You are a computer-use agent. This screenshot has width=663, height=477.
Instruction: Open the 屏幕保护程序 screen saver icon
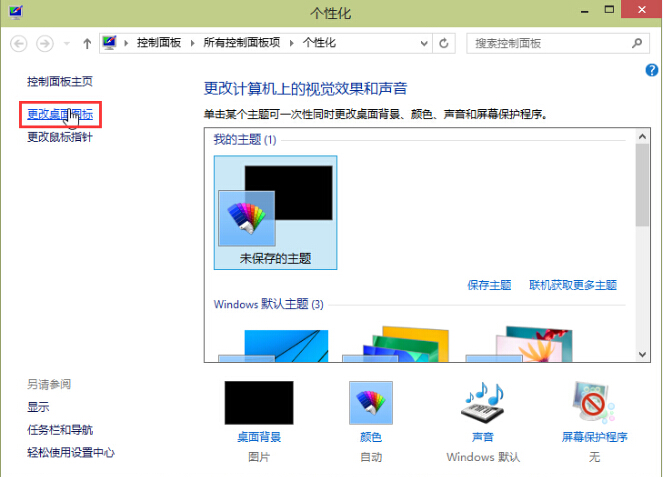[594, 404]
